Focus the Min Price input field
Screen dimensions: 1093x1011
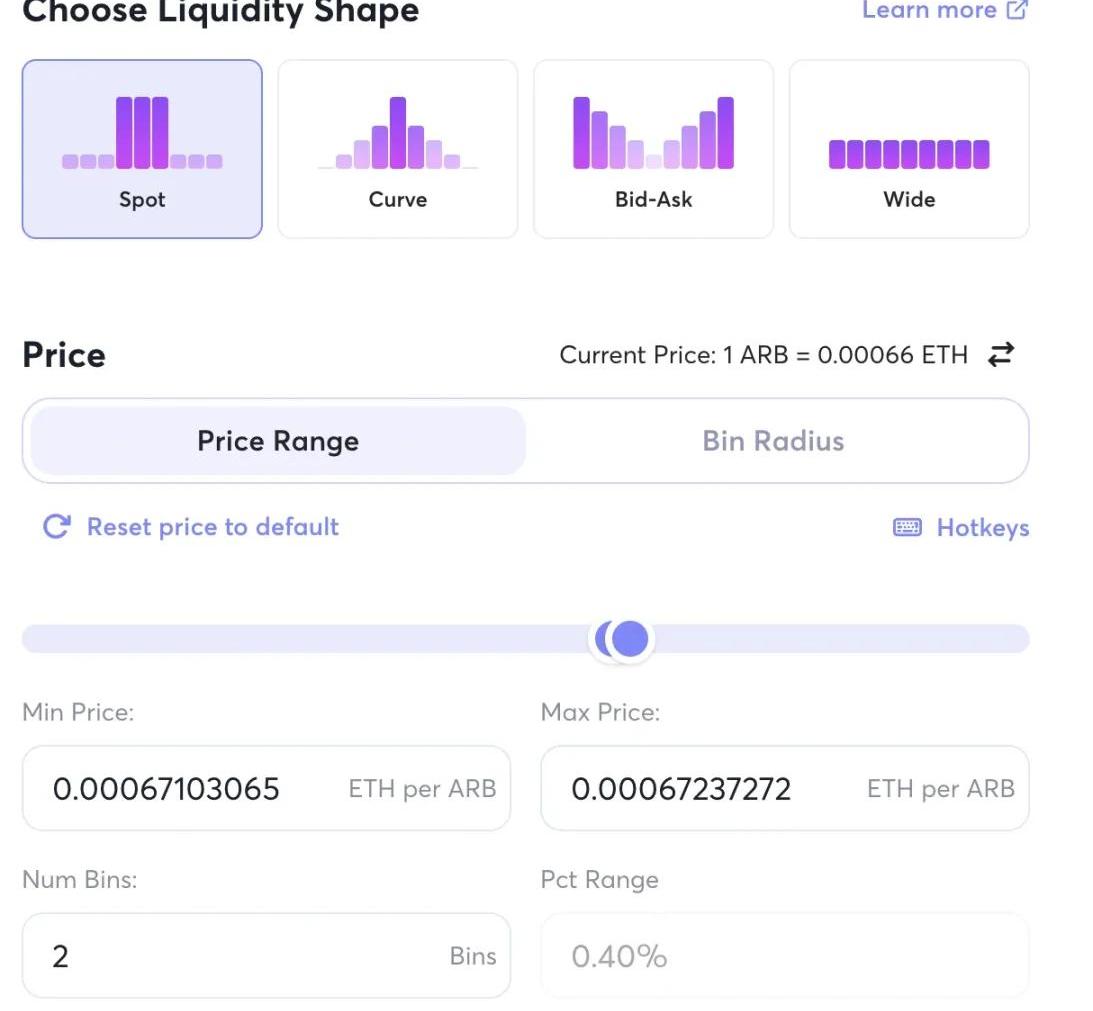coord(190,789)
